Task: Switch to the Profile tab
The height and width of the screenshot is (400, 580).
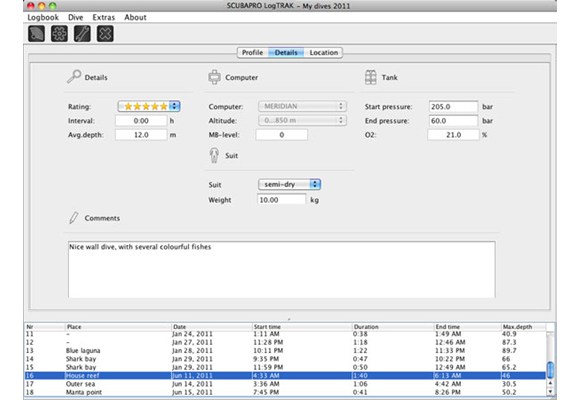Action: (253, 53)
